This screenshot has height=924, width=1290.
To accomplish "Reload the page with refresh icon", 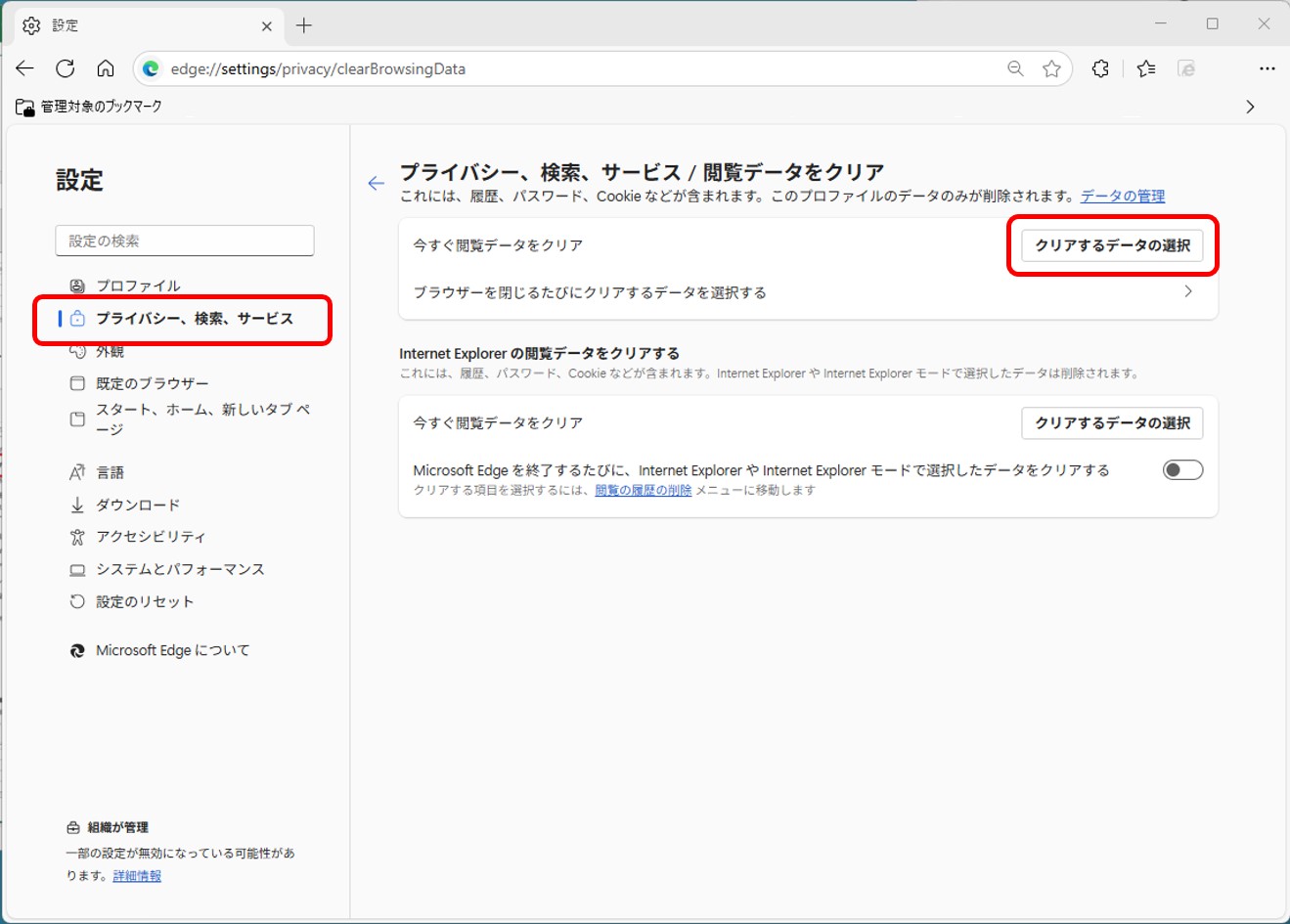I will pos(66,68).
